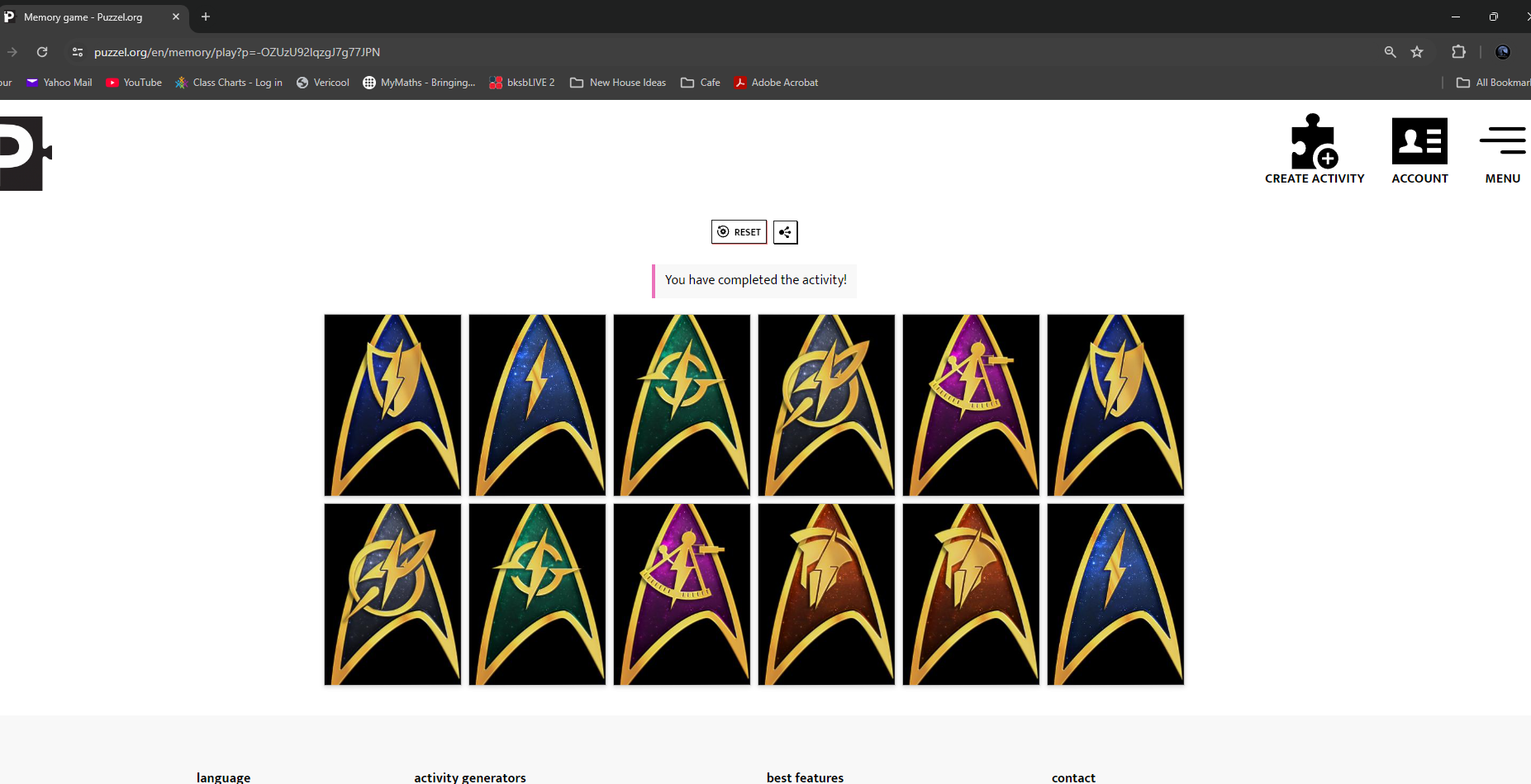Open the hamburger Menu

(x=1502, y=141)
